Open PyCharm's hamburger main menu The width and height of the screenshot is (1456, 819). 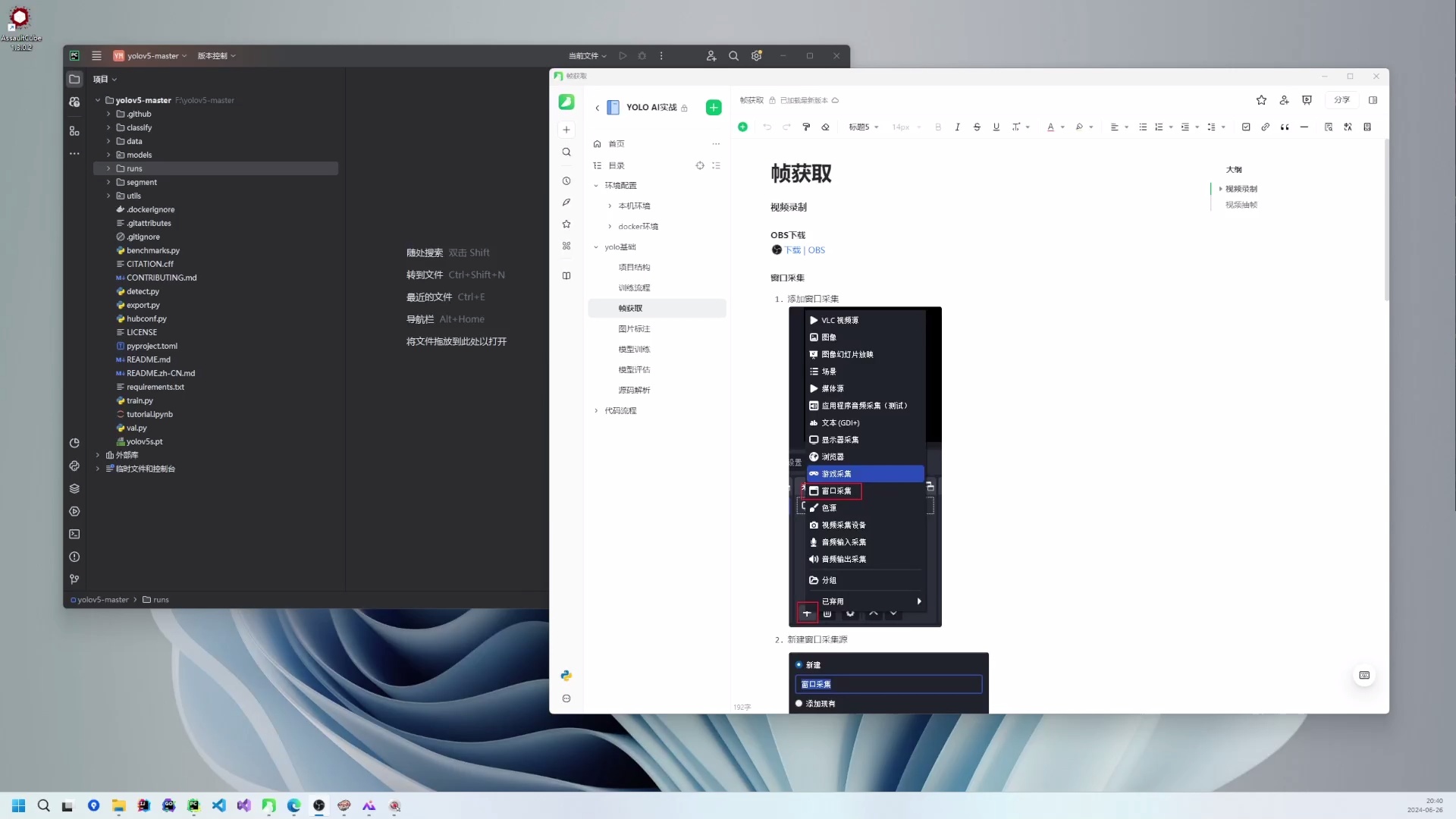pyautogui.click(x=96, y=55)
